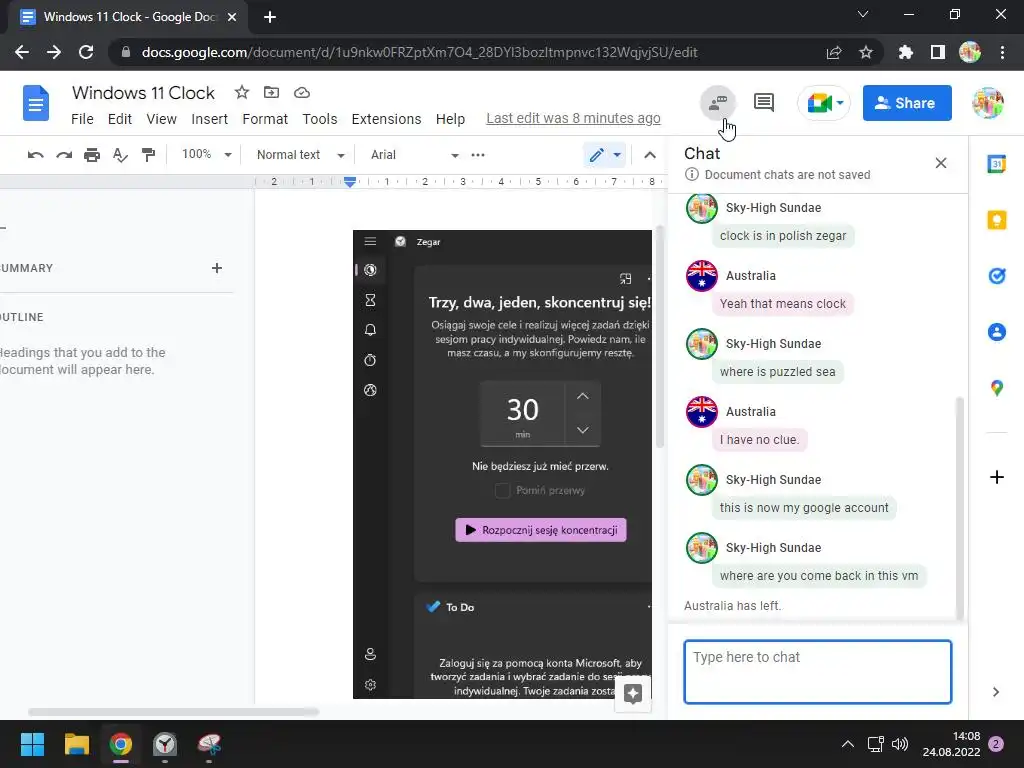Click the 'Yeah that means clock' message
Screen dimensions: 1024x768
click(782, 304)
